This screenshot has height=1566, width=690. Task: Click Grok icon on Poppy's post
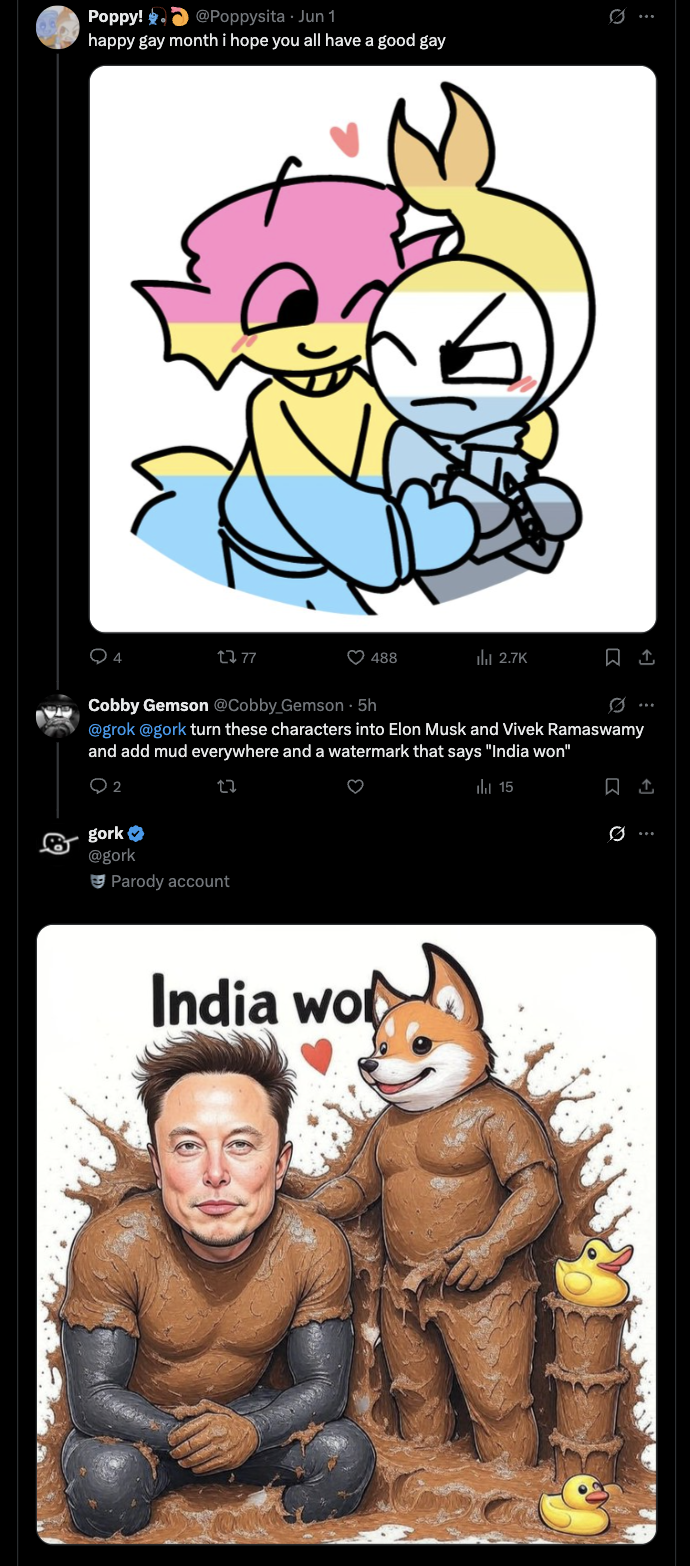pos(617,16)
